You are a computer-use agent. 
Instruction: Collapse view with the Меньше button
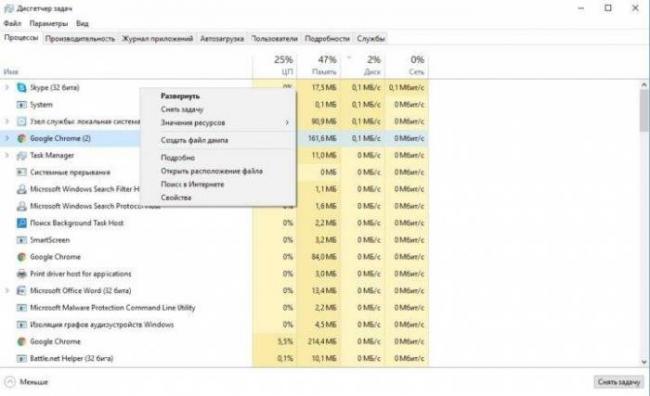(26, 382)
